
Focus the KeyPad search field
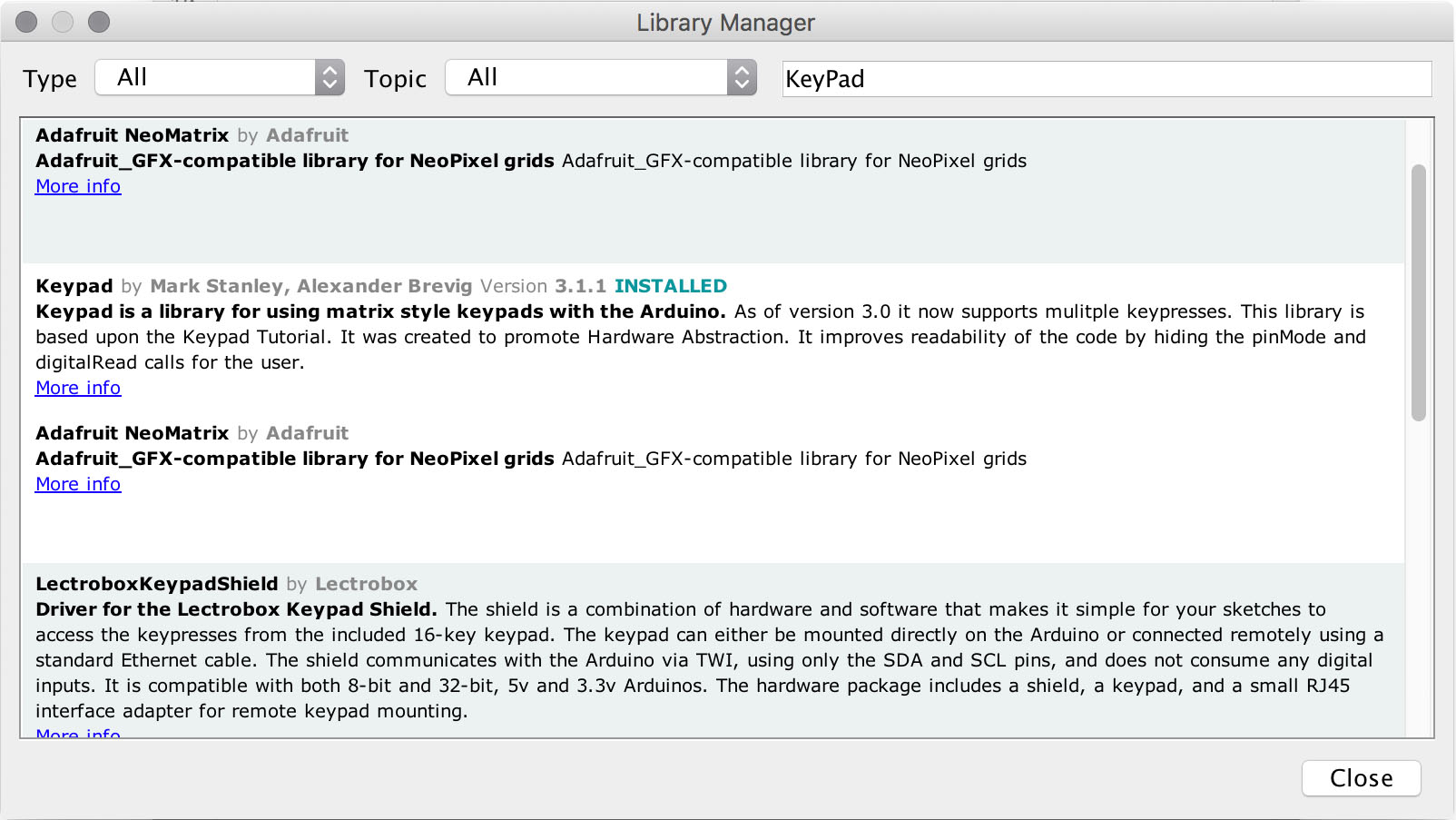(x=1107, y=79)
